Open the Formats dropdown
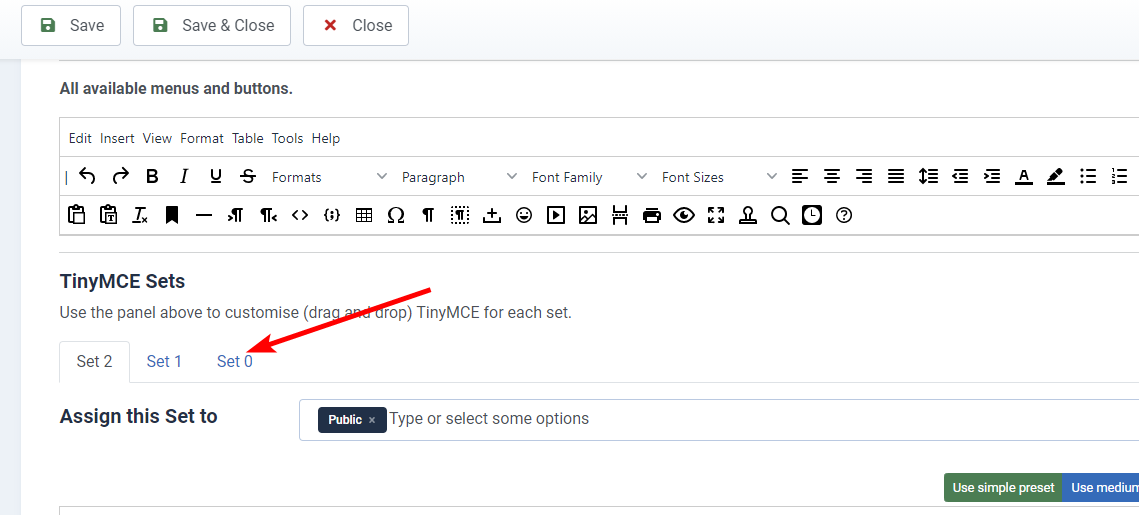This screenshot has height=515, width=1139. [x=329, y=177]
